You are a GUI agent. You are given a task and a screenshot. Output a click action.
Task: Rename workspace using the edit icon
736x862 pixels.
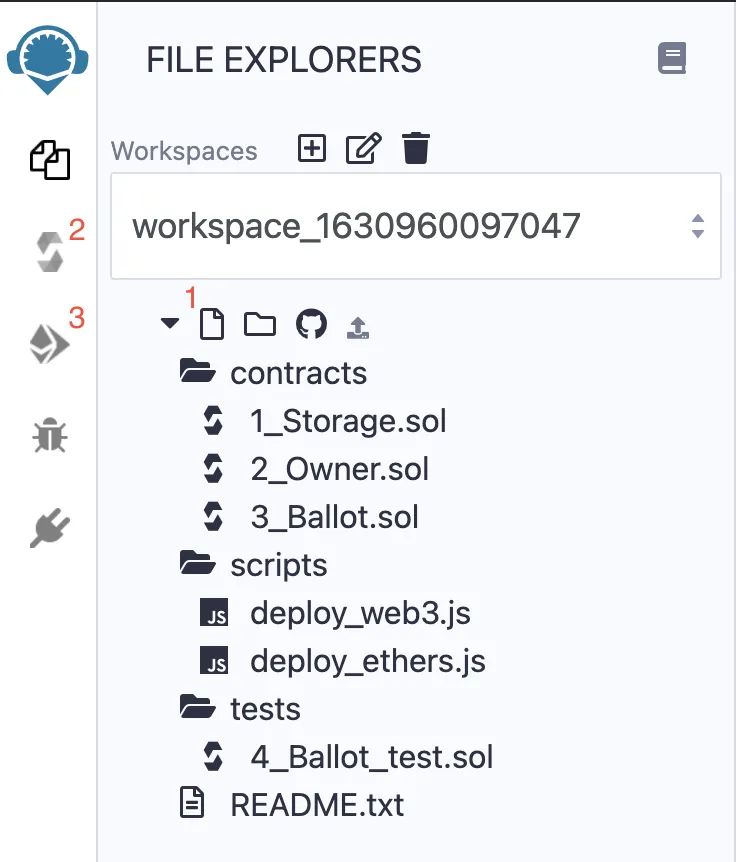[x=363, y=148]
